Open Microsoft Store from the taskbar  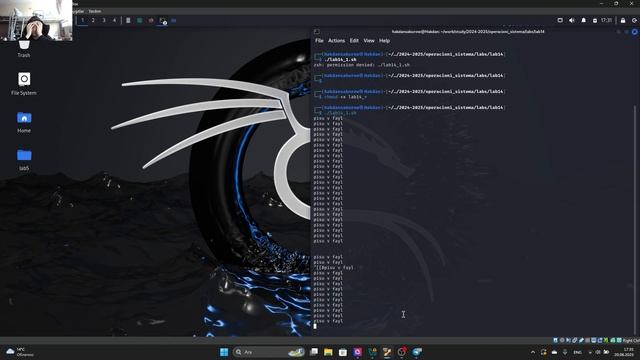coord(343,352)
